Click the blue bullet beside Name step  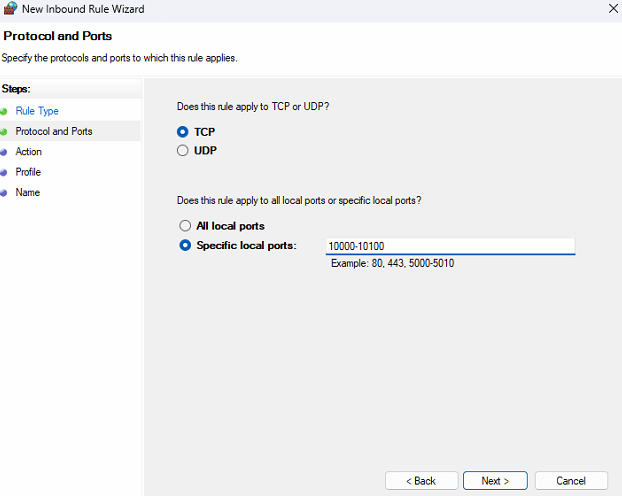4,192
